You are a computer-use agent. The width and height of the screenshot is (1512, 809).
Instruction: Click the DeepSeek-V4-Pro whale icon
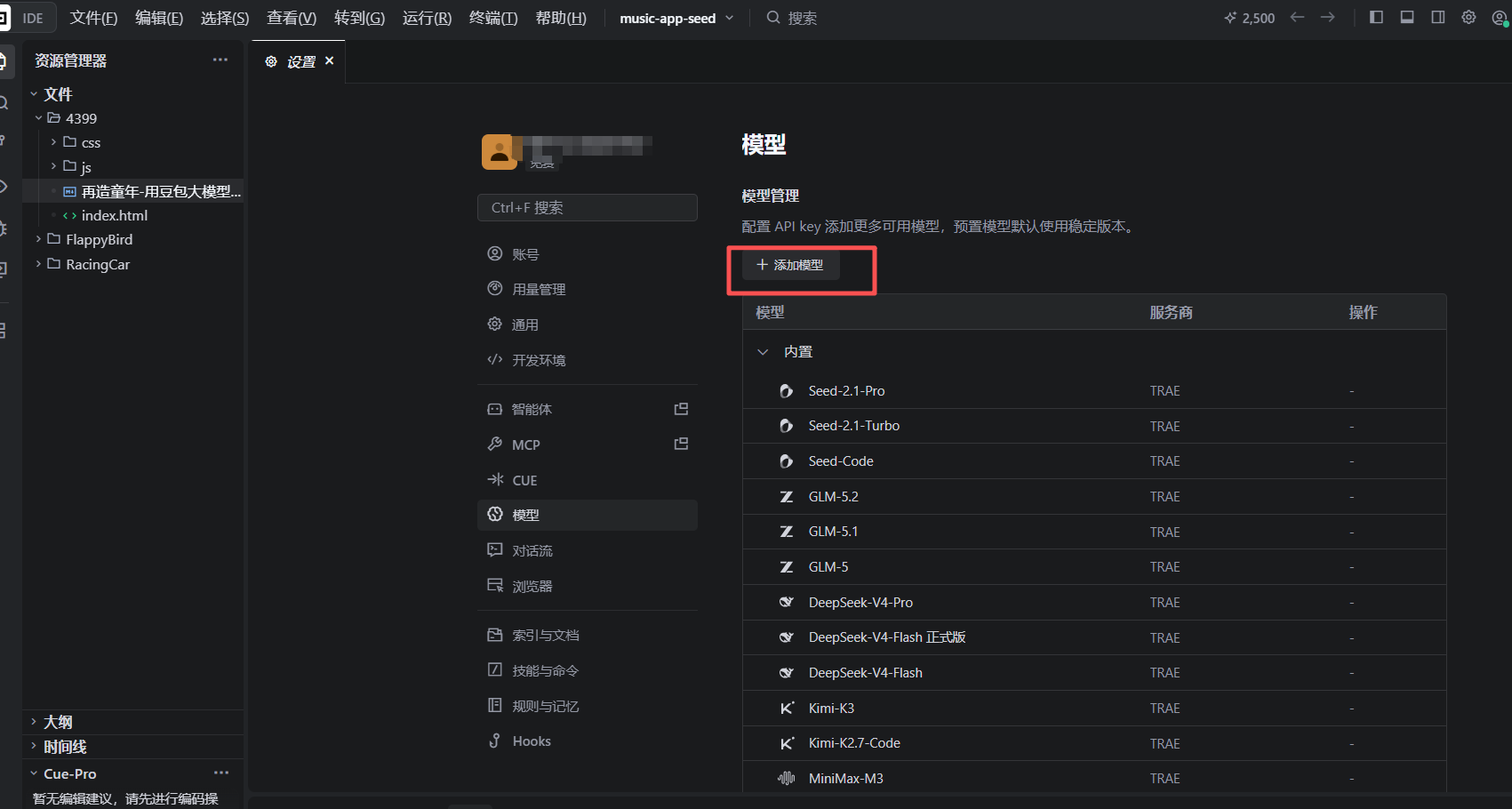(x=786, y=602)
